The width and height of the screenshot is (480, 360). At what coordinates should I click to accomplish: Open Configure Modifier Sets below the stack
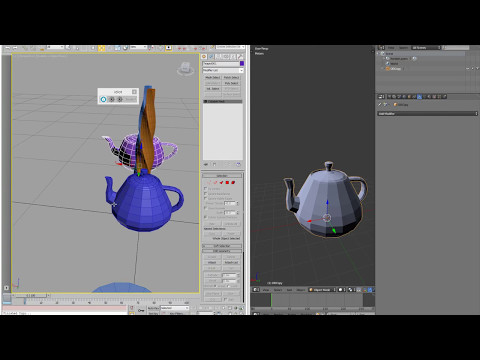coord(238,164)
